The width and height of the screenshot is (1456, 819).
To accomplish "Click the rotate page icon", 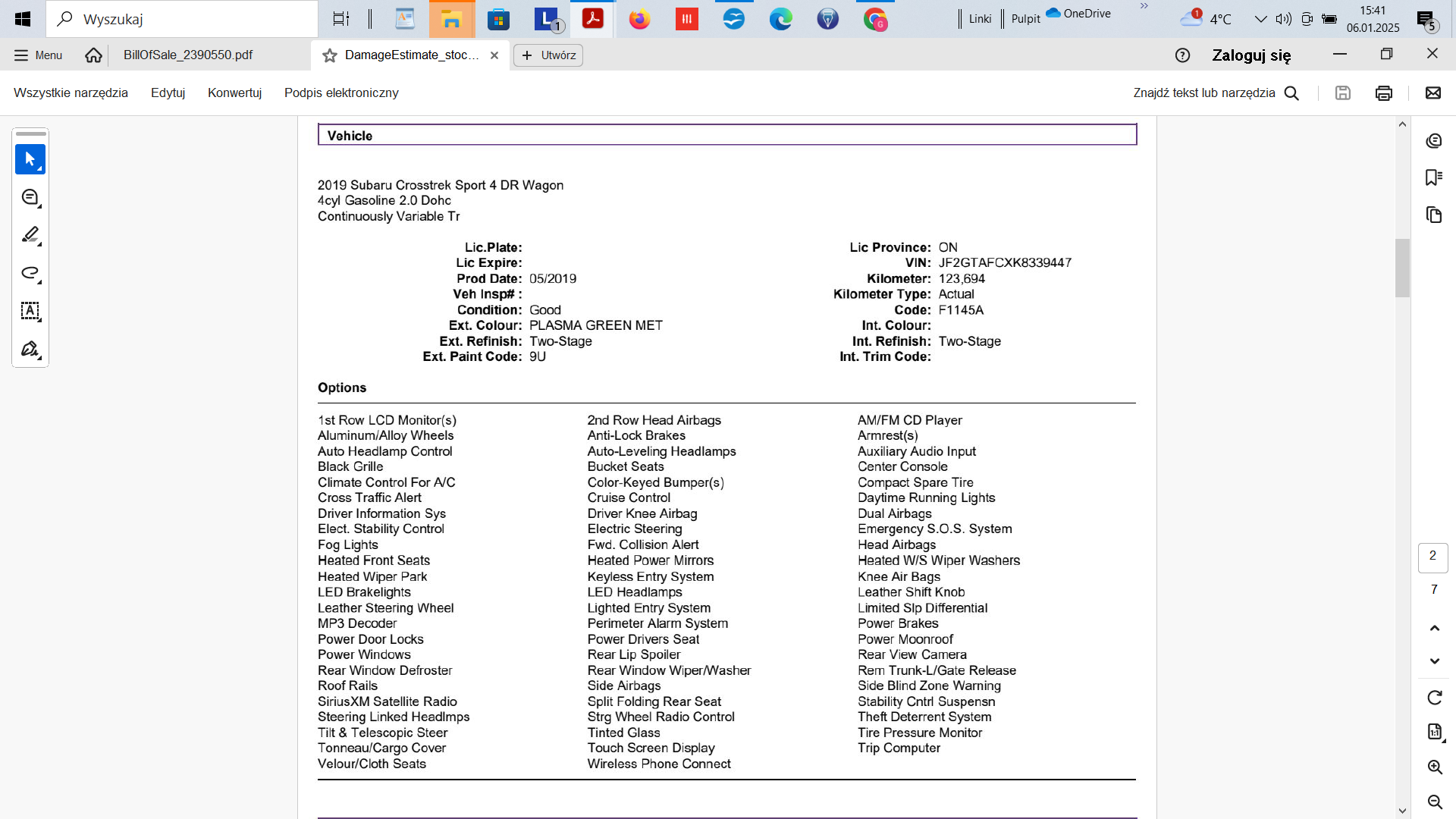I will [1434, 698].
